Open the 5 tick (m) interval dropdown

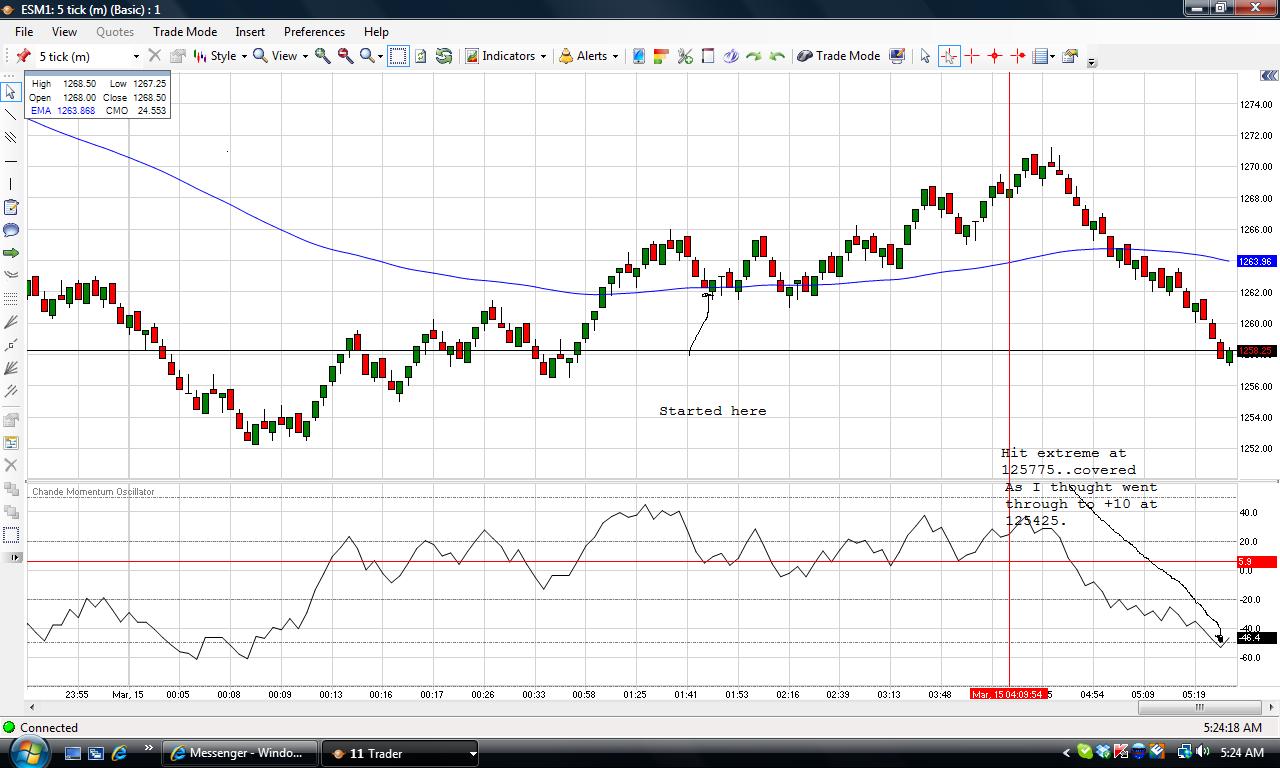[x=136, y=56]
